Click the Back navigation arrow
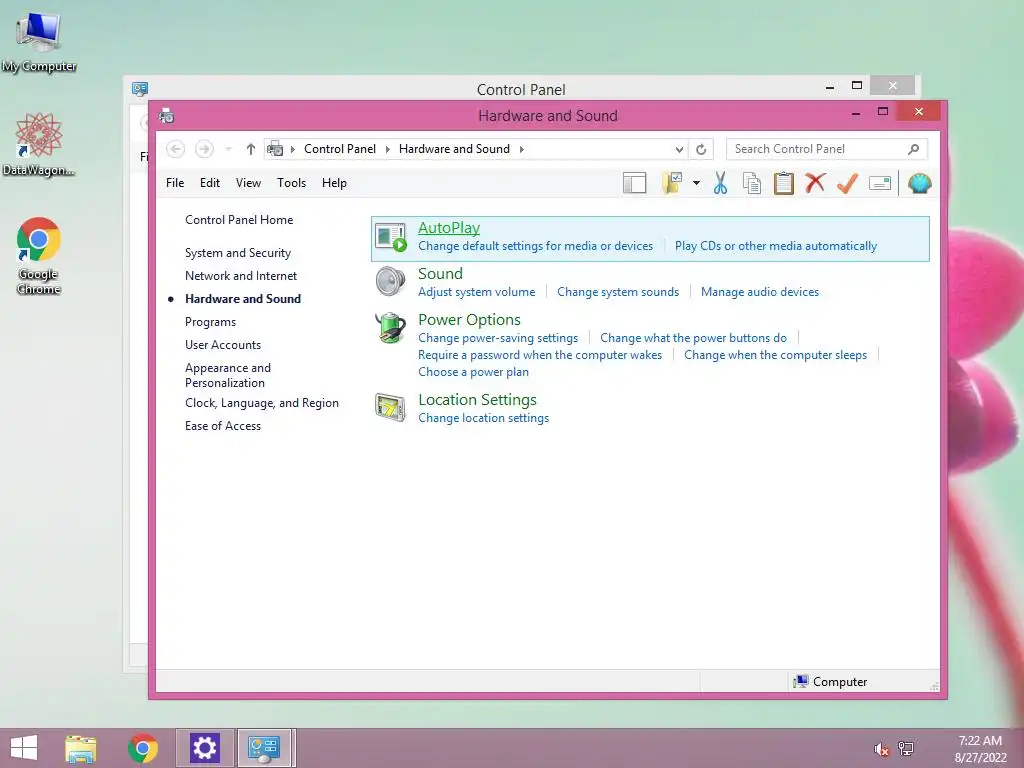The width and height of the screenshot is (1024, 768). 175,149
